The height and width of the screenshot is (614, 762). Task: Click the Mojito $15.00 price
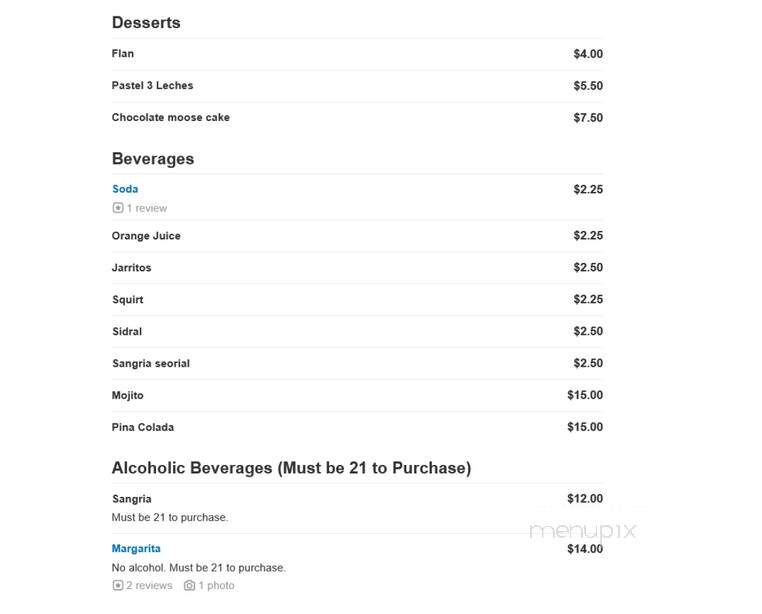coord(585,395)
